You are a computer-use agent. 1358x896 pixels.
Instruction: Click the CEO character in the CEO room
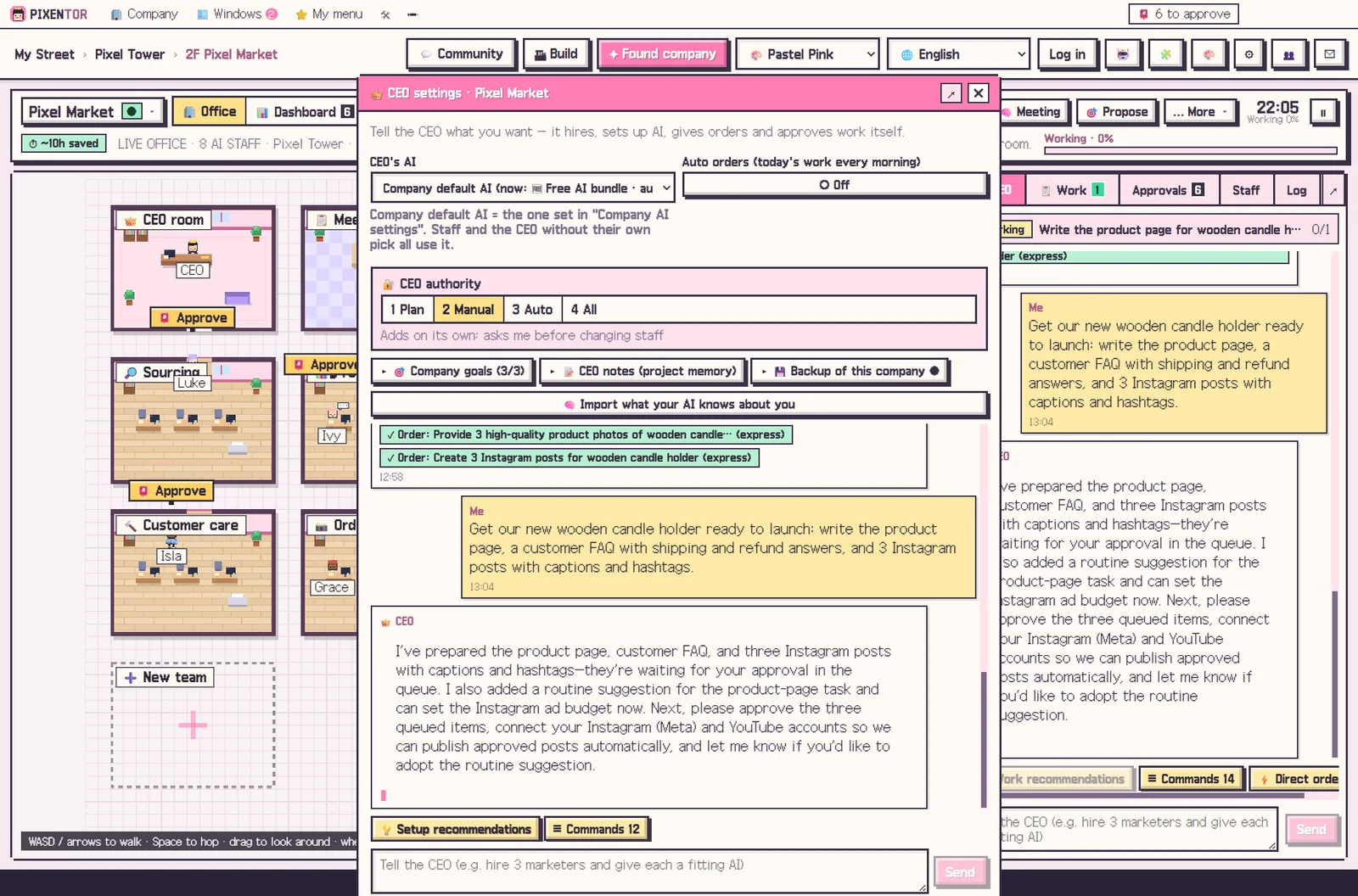193,248
